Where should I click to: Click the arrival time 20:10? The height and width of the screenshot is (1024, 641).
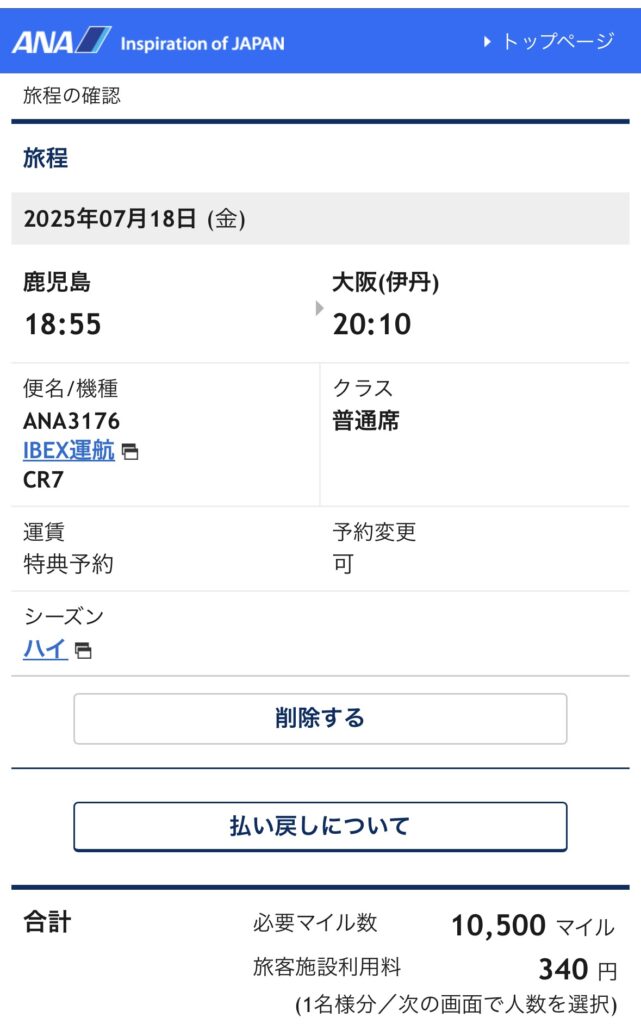(x=372, y=324)
